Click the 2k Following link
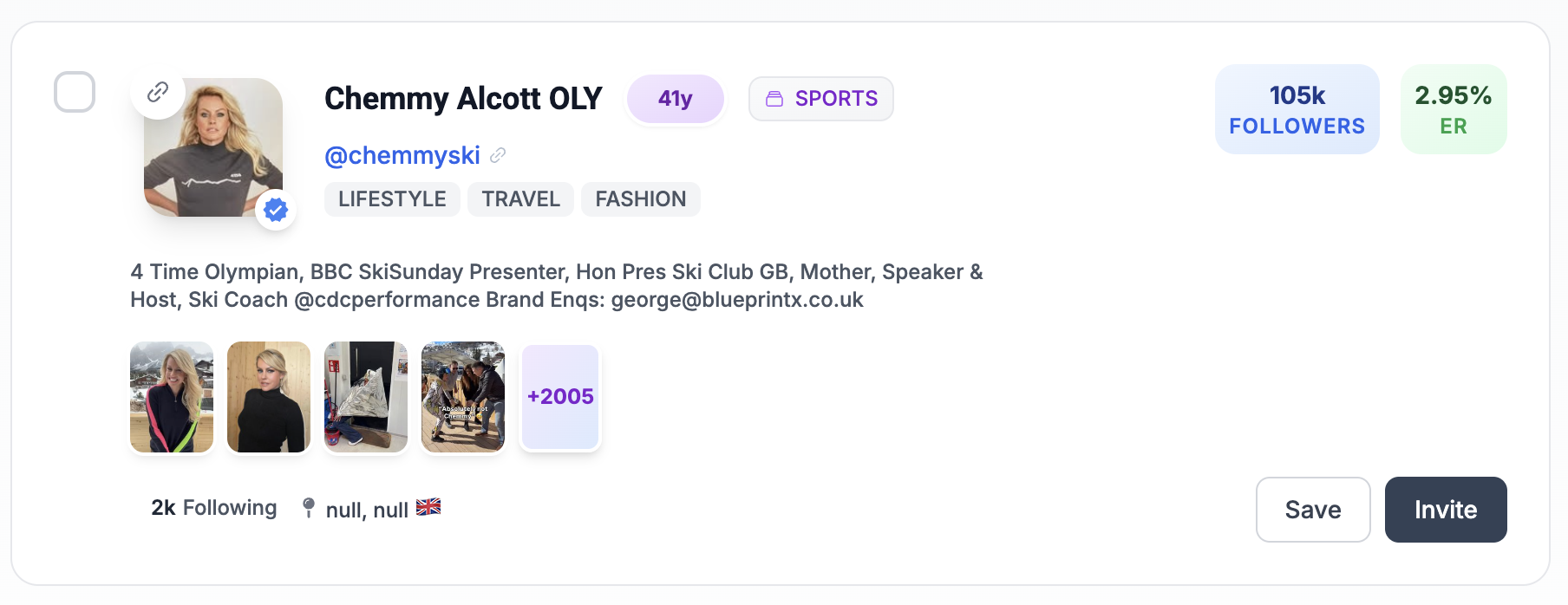 pyautogui.click(x=212, y=507)
